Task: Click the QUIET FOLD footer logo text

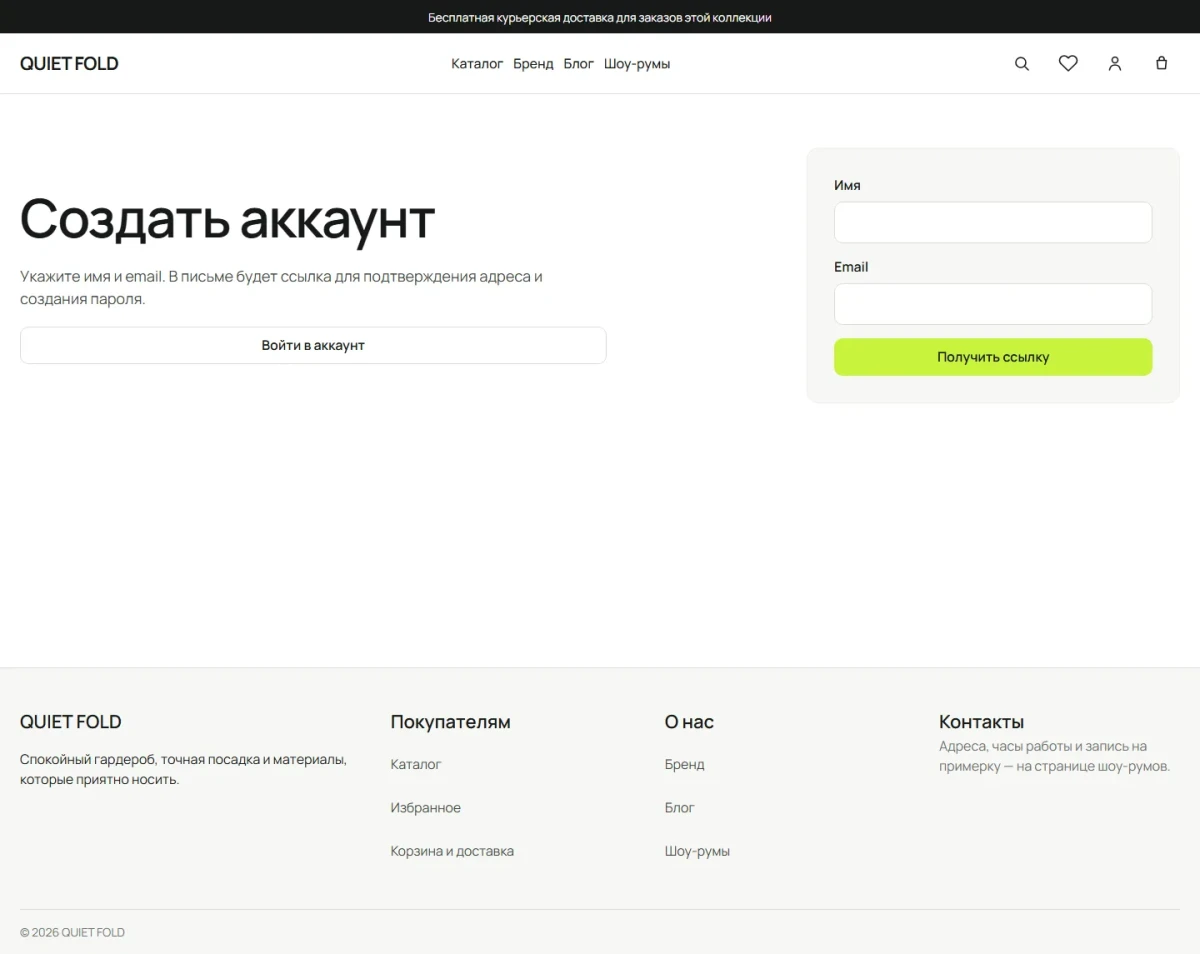Action: (71, 722)
